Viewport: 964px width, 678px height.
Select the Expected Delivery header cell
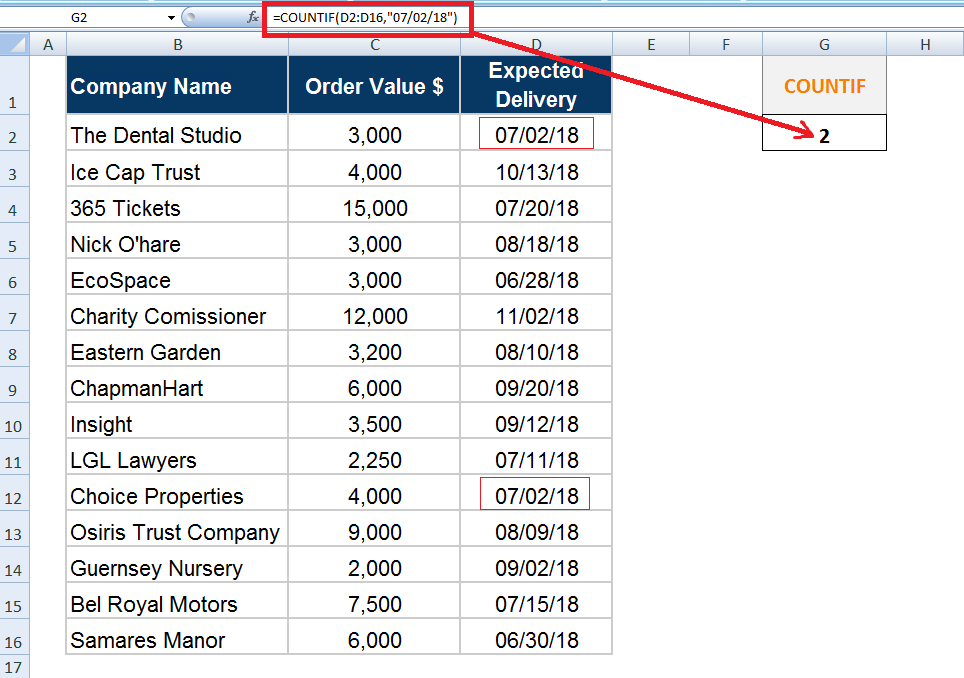(536, 86)
